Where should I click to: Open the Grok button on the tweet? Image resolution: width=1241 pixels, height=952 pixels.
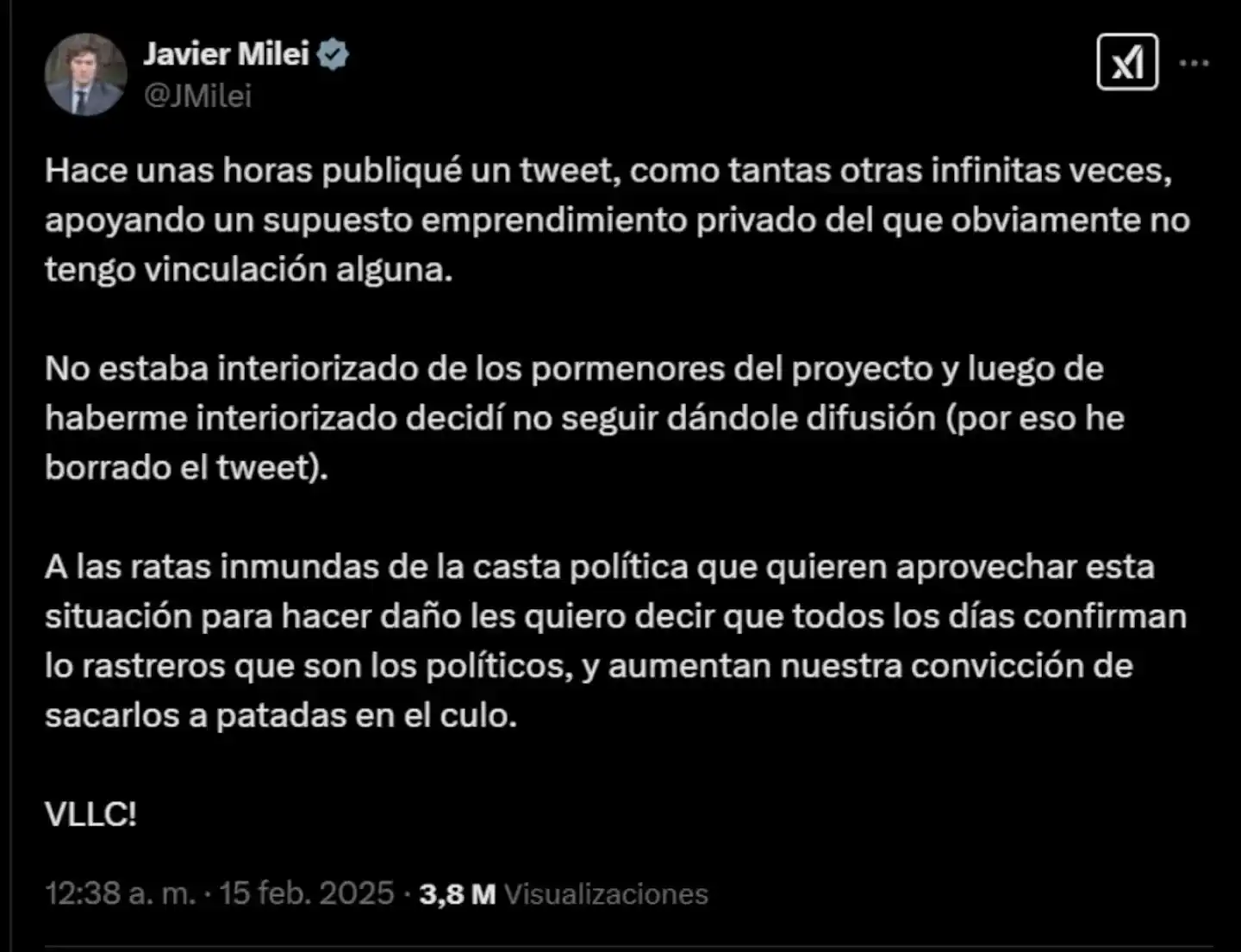1127,61
